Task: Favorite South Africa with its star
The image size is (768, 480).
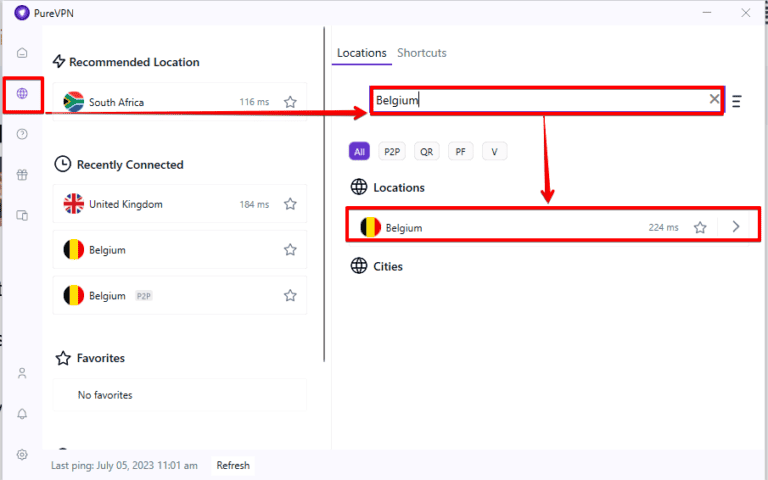Action: (290, 102)
